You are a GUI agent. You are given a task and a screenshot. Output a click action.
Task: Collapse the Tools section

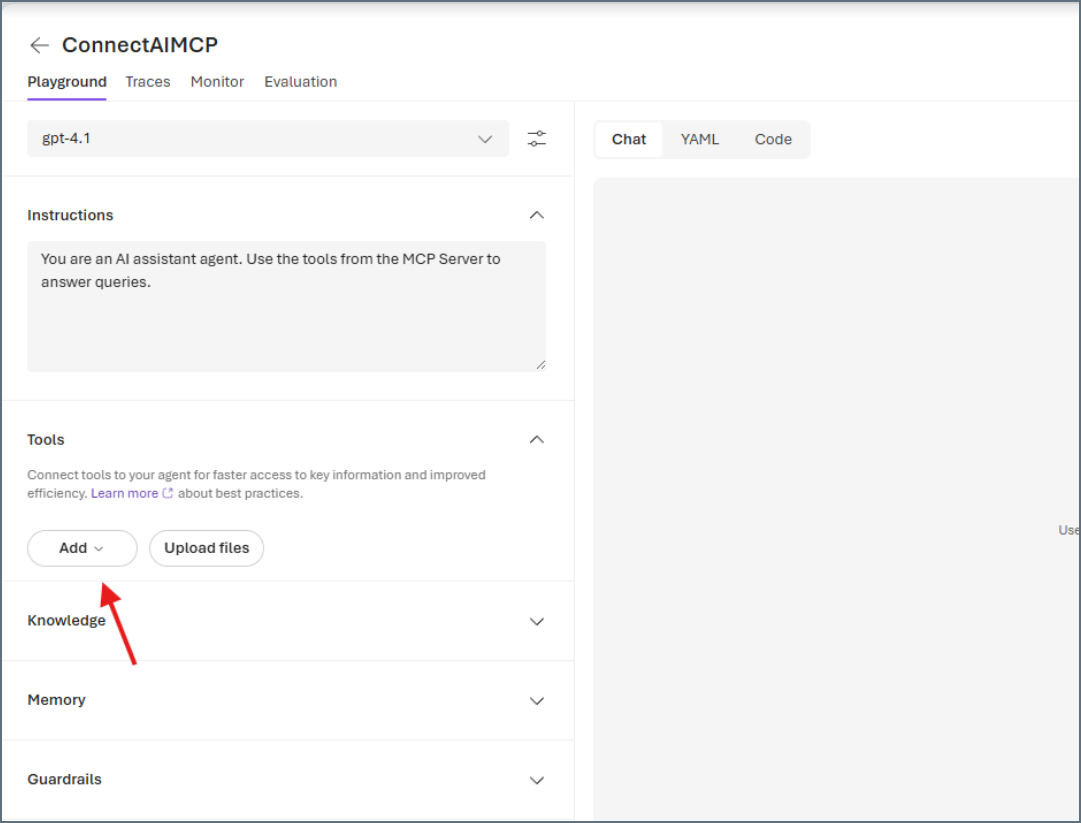[x=536, y=440]
